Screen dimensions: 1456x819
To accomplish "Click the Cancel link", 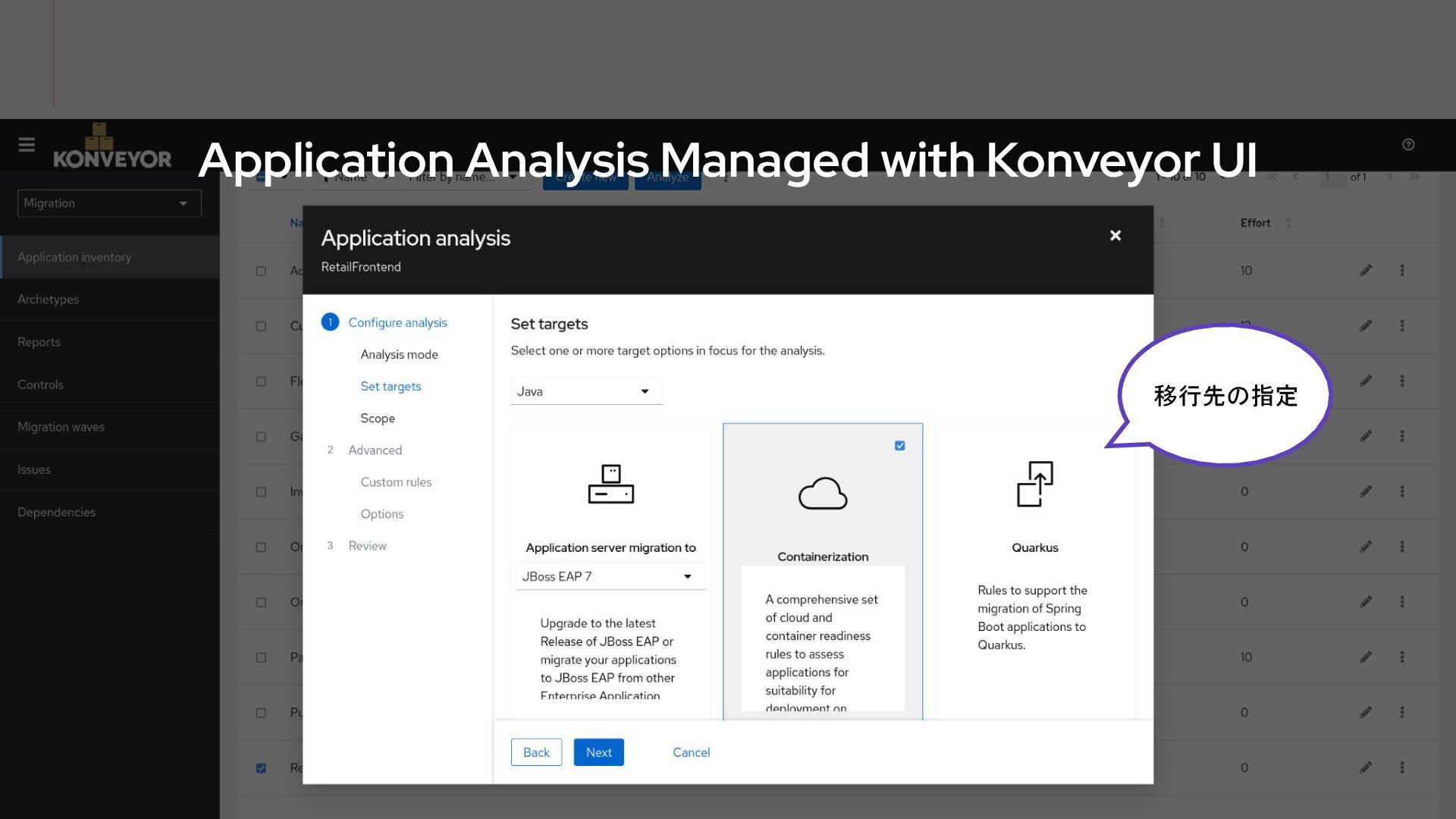I will click(691, 752).
